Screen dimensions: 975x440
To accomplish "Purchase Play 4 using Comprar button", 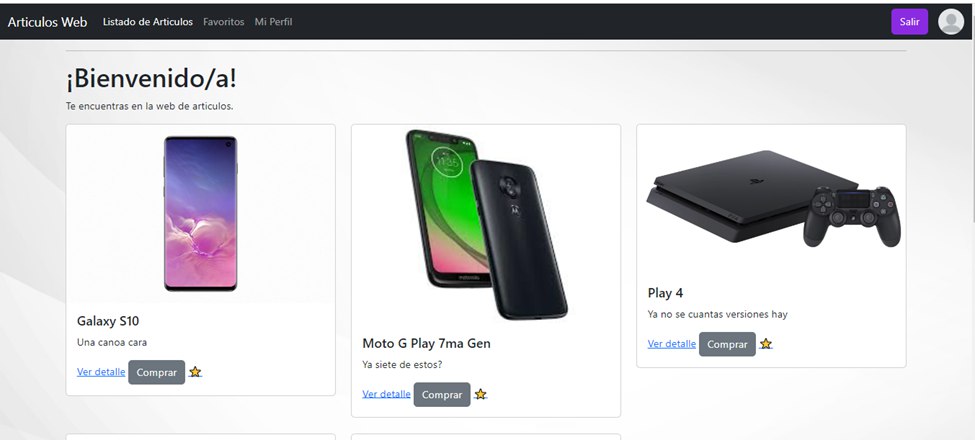I will [727, 344].
